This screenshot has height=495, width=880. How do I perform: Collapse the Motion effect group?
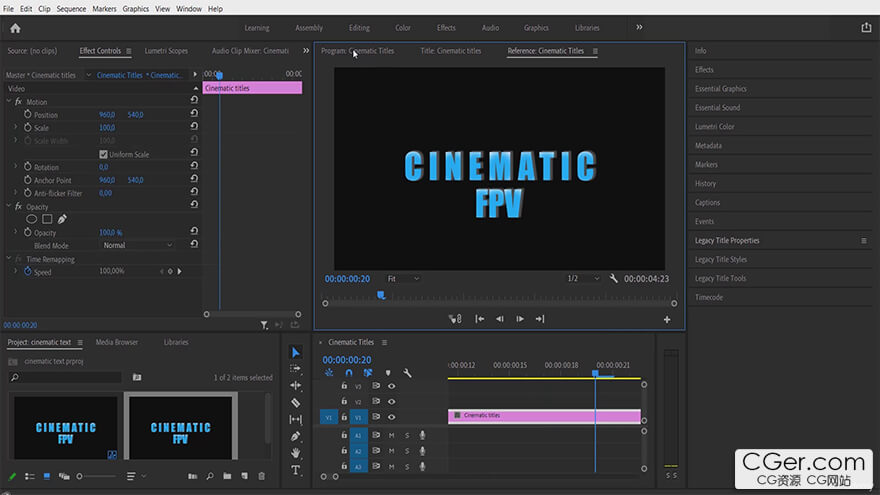(9, 102)
